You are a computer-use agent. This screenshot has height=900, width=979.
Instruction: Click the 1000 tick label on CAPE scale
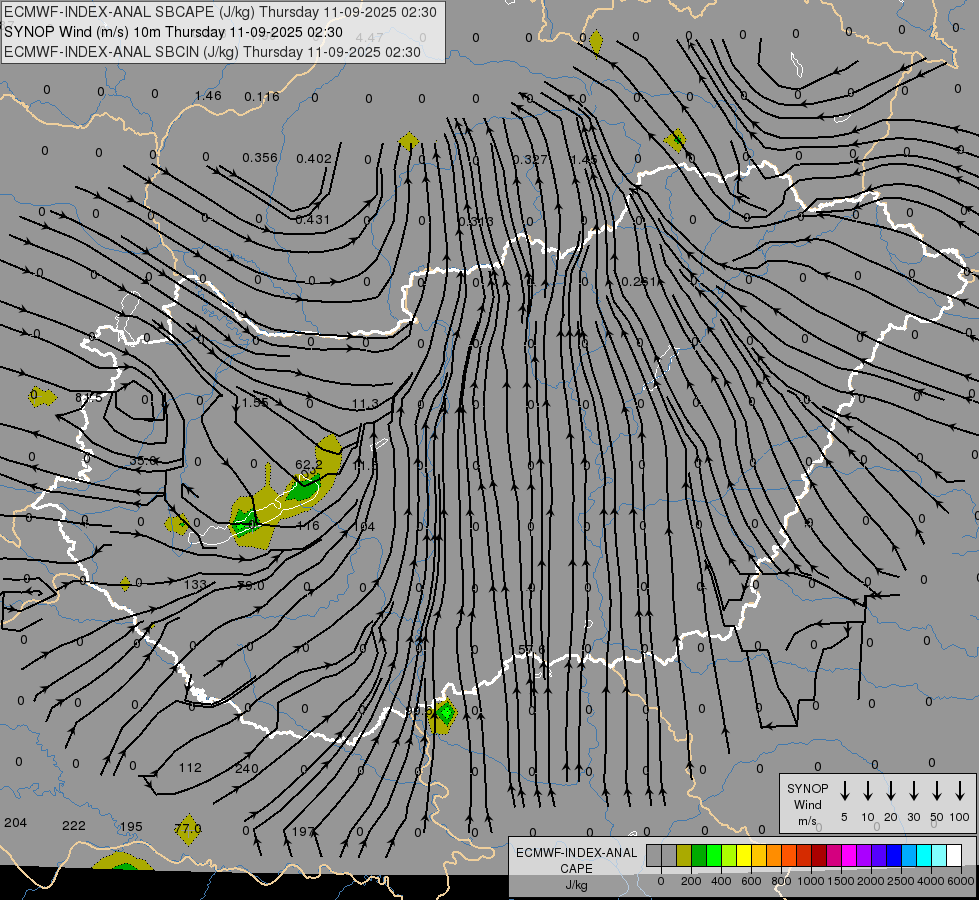[810, 881]
